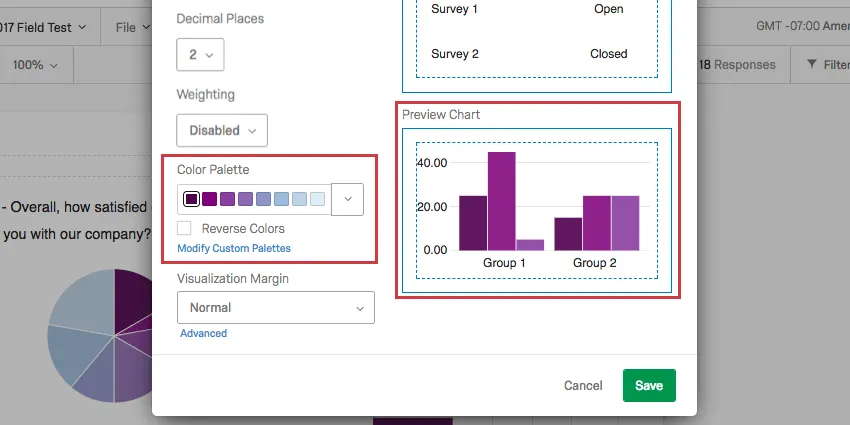The width and height of the screenshot is (850, 425).
Task: Click the Cancel button
Action: (x=583, y=385)
